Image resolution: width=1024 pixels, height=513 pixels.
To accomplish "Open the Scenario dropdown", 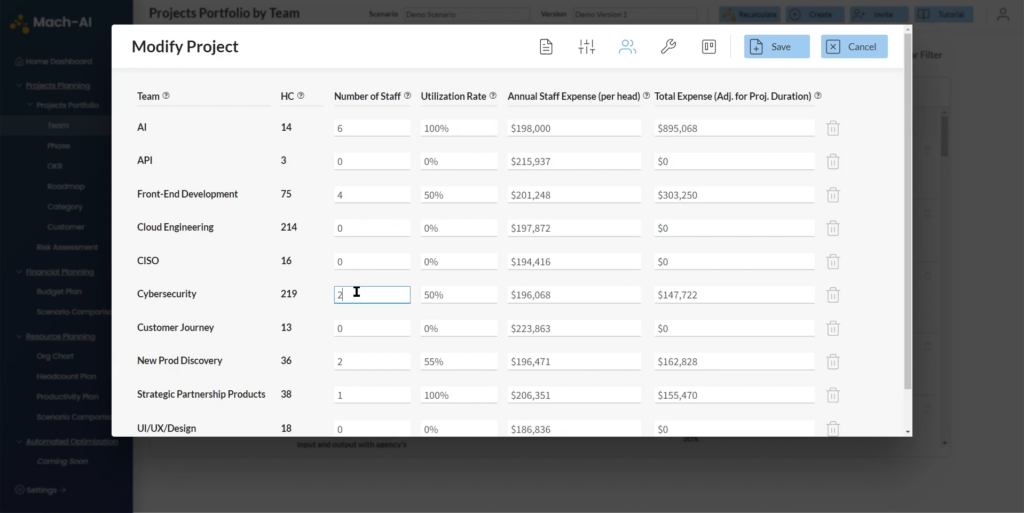I will coord(467,14).
